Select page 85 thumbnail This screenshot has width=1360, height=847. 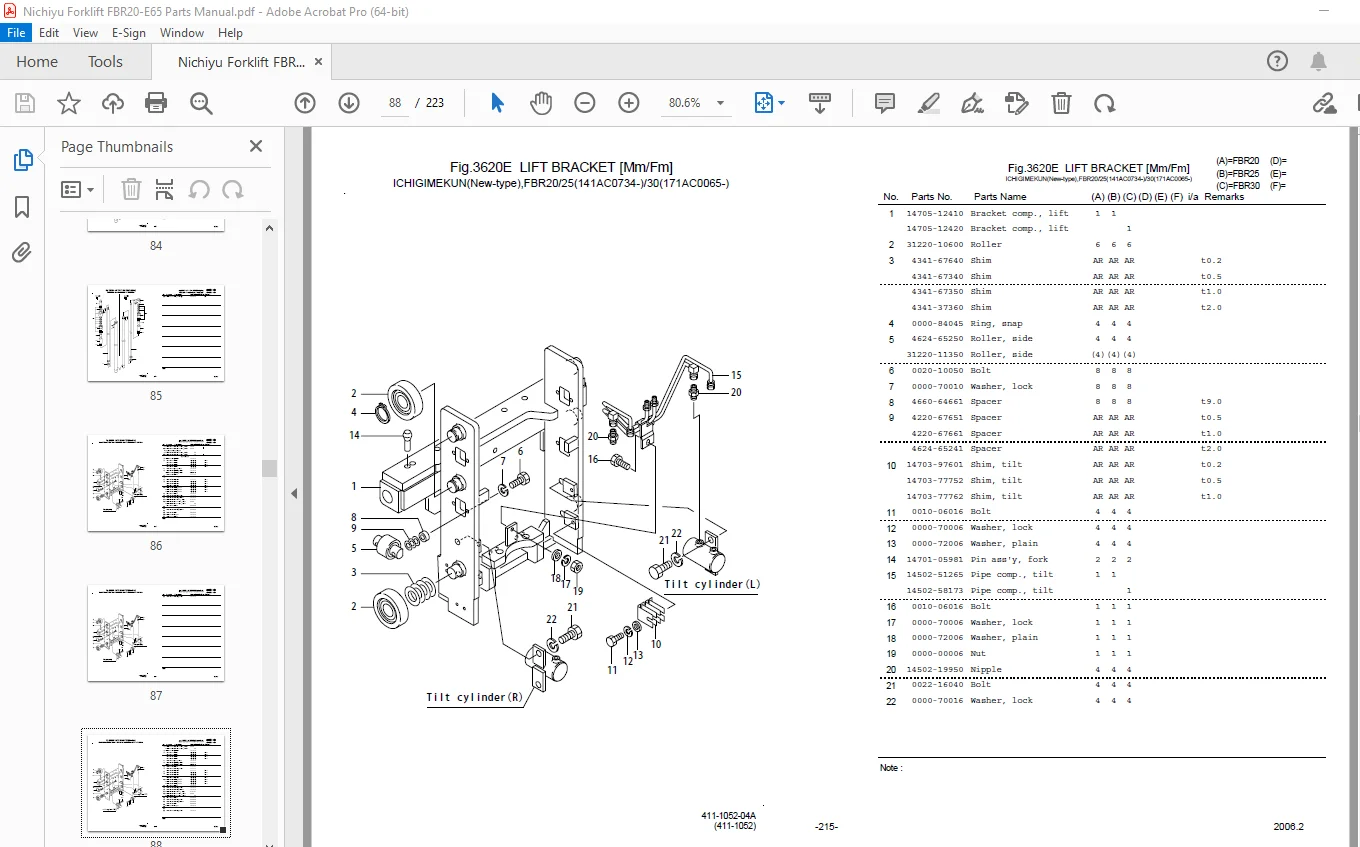point(156,333)
